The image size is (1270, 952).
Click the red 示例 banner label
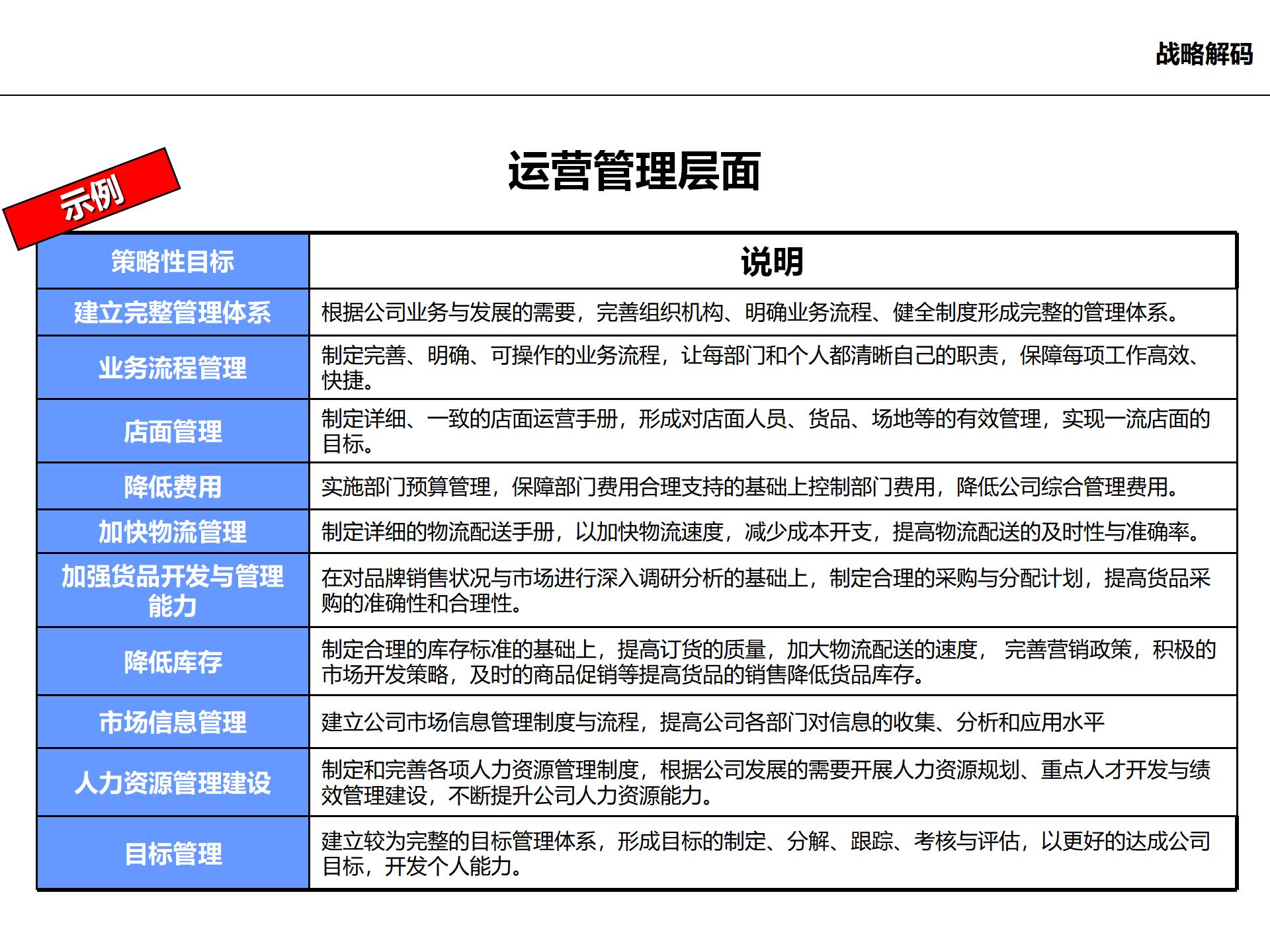point(92,198)
